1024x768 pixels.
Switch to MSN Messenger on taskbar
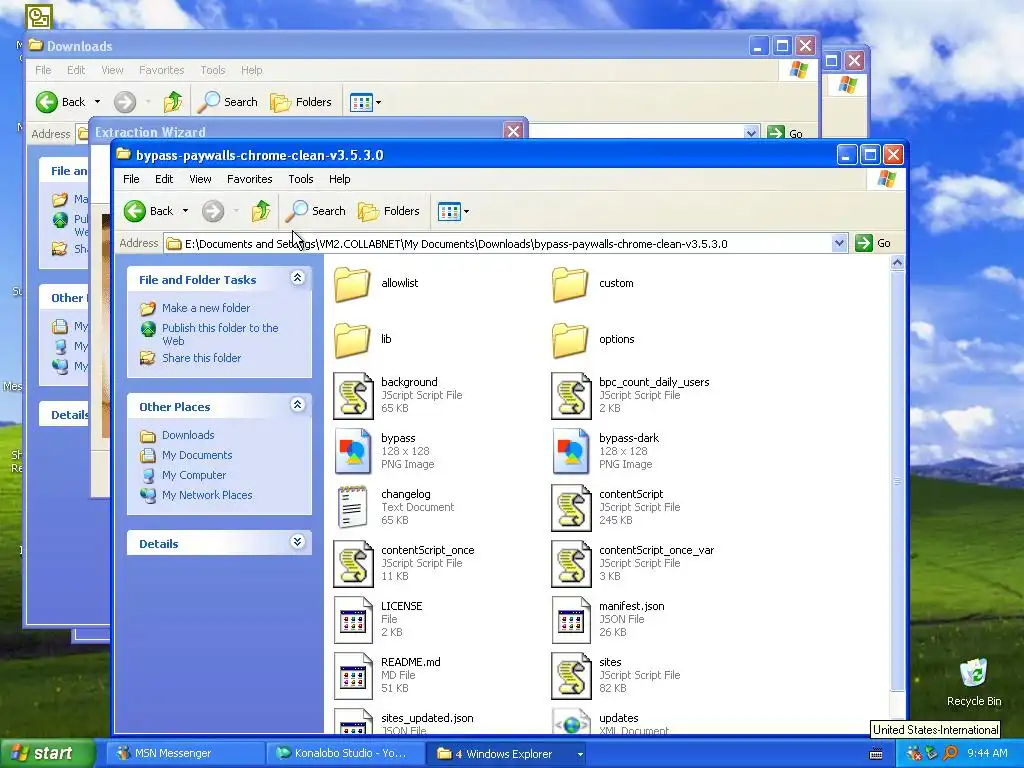185,754
